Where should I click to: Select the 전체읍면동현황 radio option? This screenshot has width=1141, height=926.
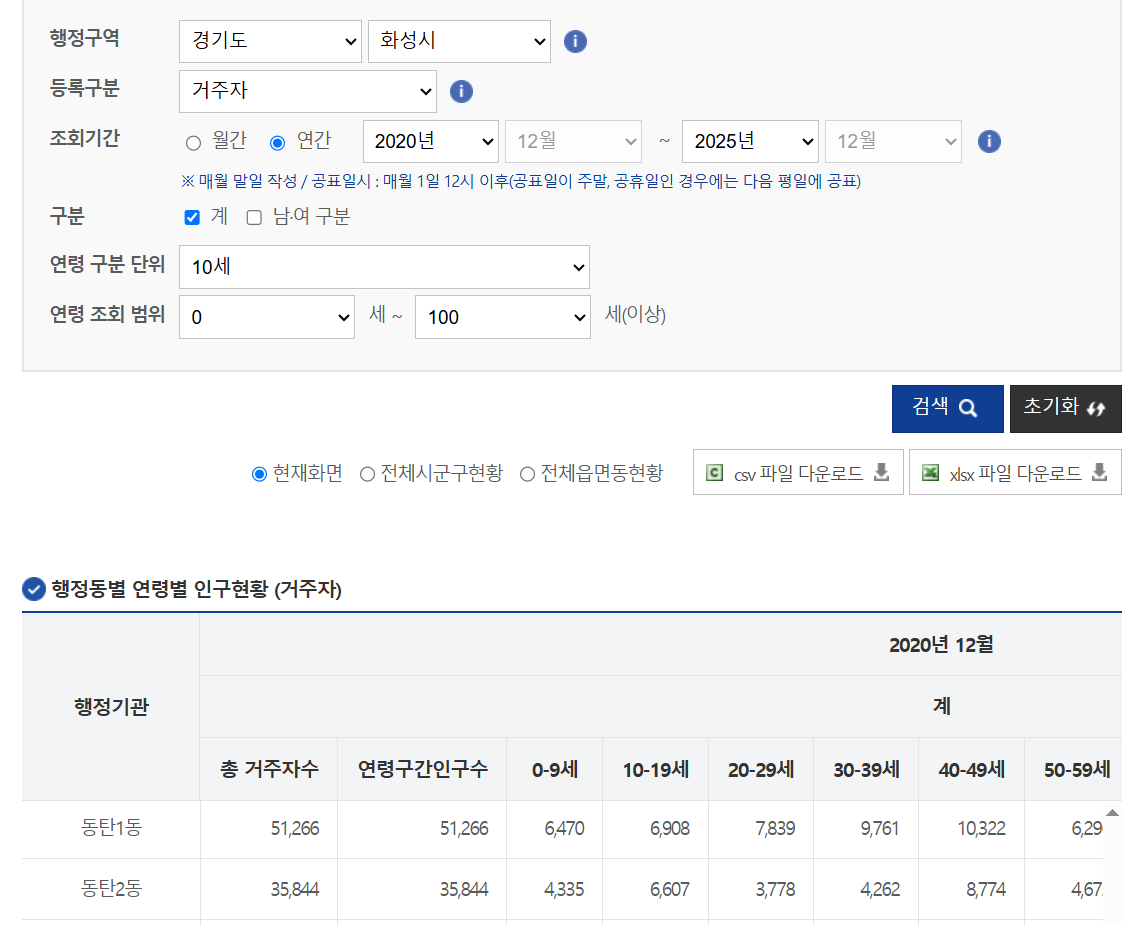coord(528,474)
